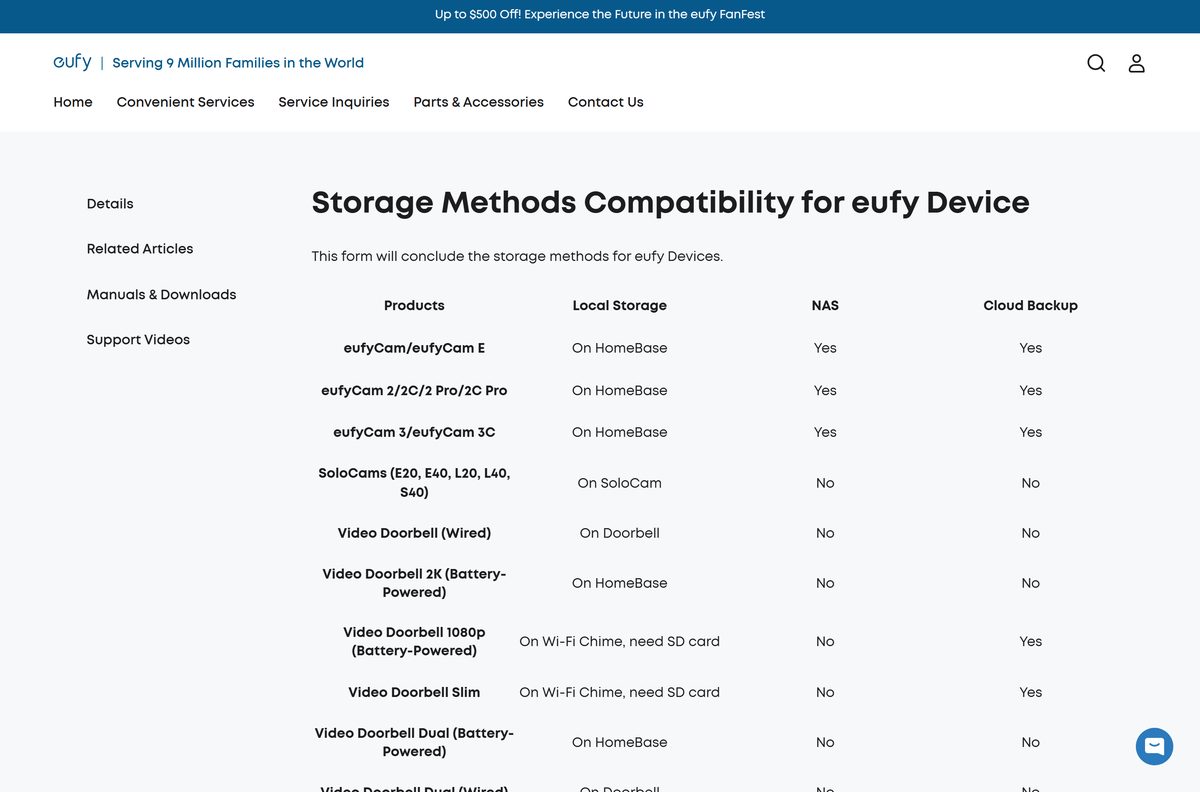Click Cloud Backup 'Yes' for eufyCam 2/2C
1200x792 pixels.
click(x=1031, y=390)
